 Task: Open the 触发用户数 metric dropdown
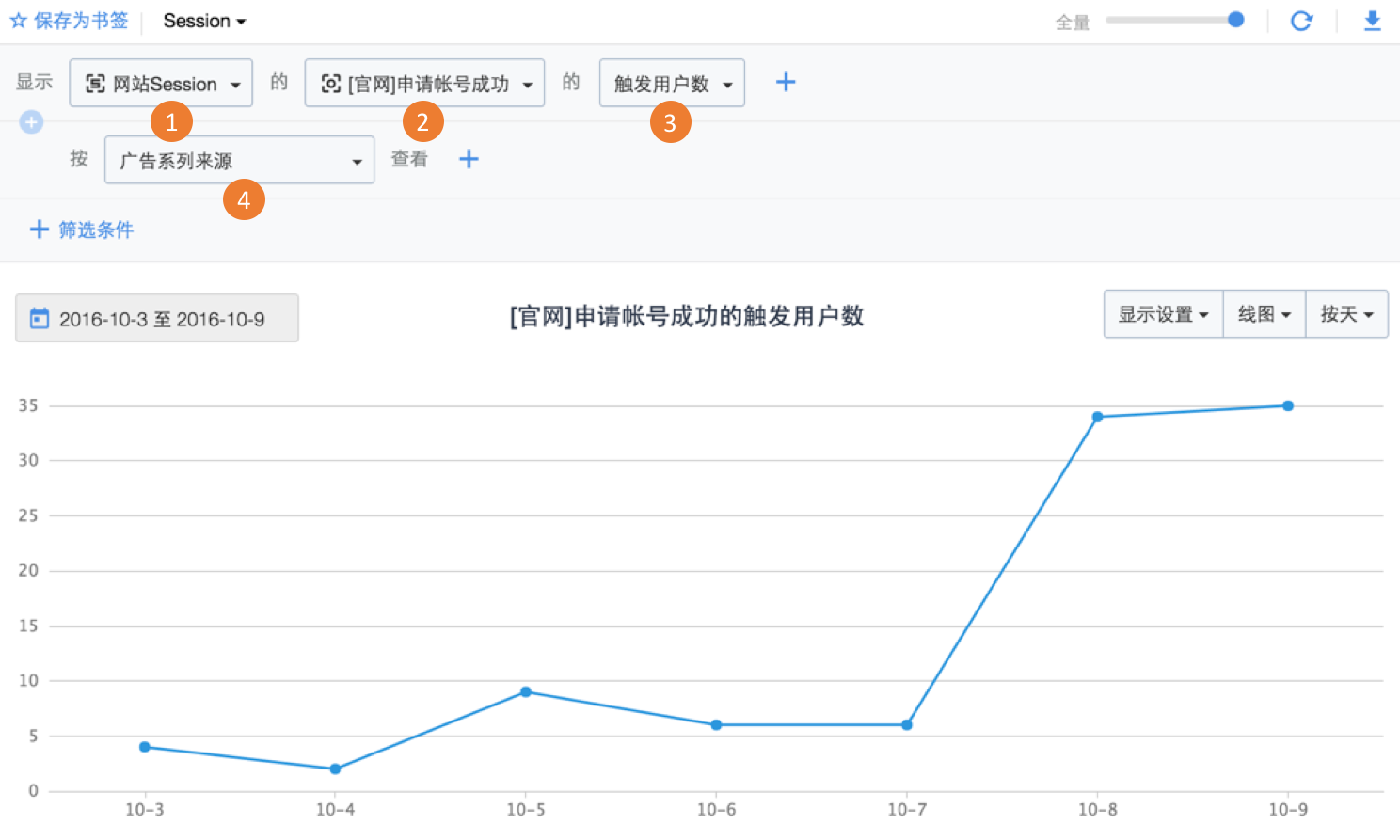tap(672, 83)
